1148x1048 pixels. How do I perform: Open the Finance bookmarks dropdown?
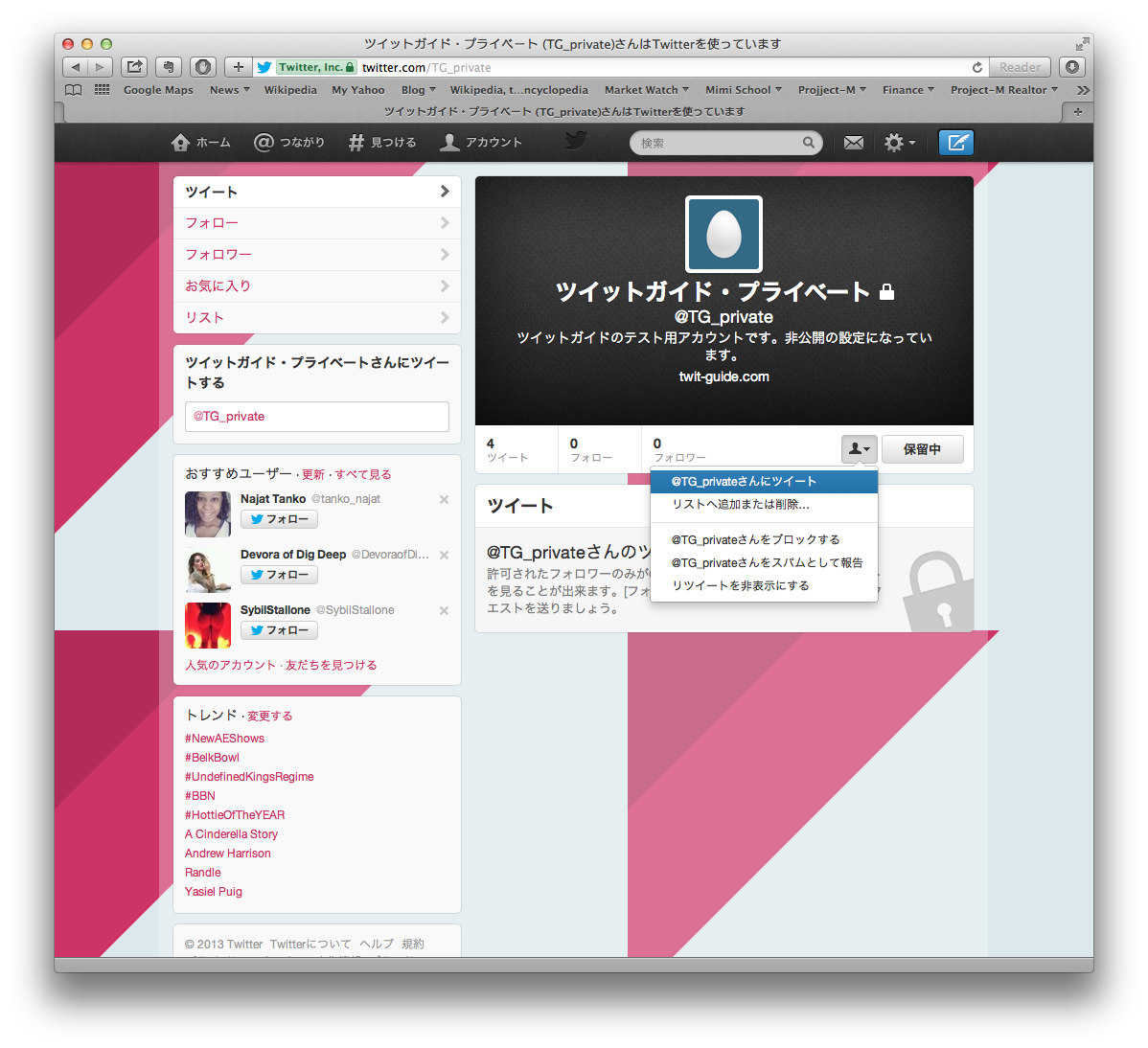(907, 90)
